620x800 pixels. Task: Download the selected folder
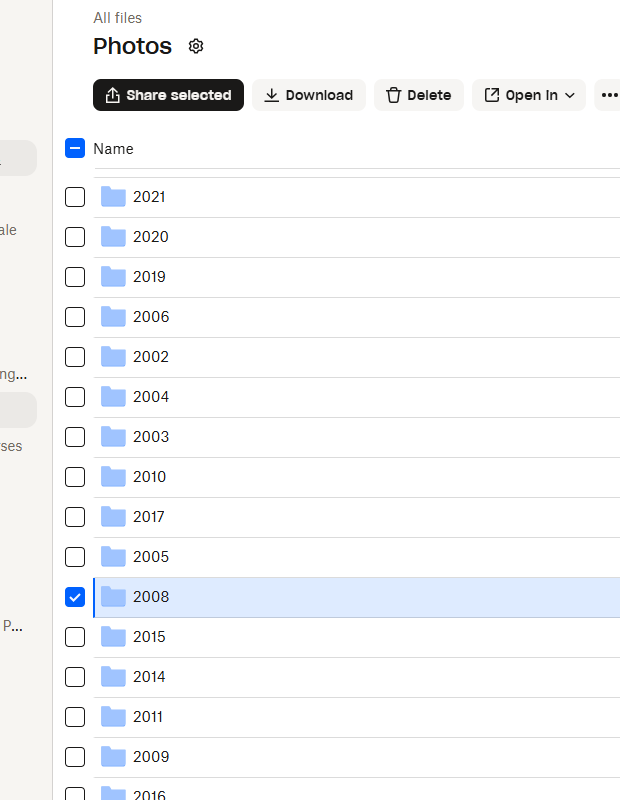(308, 95)
